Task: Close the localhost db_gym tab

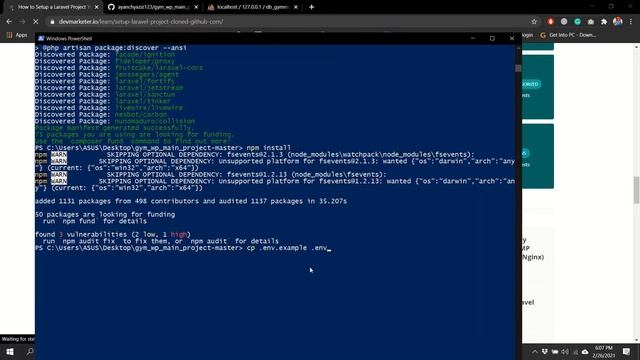Action: 296,7
